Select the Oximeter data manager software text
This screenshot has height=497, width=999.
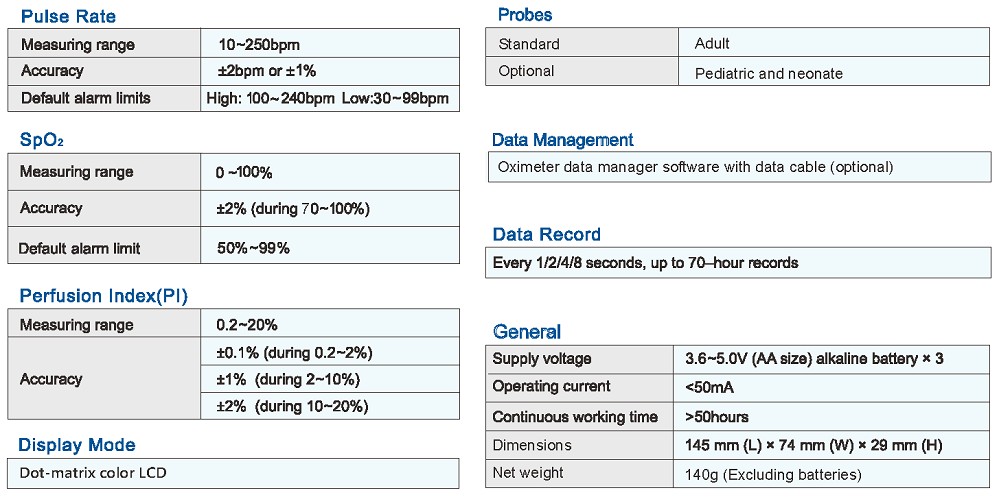[x=695, y=167]
